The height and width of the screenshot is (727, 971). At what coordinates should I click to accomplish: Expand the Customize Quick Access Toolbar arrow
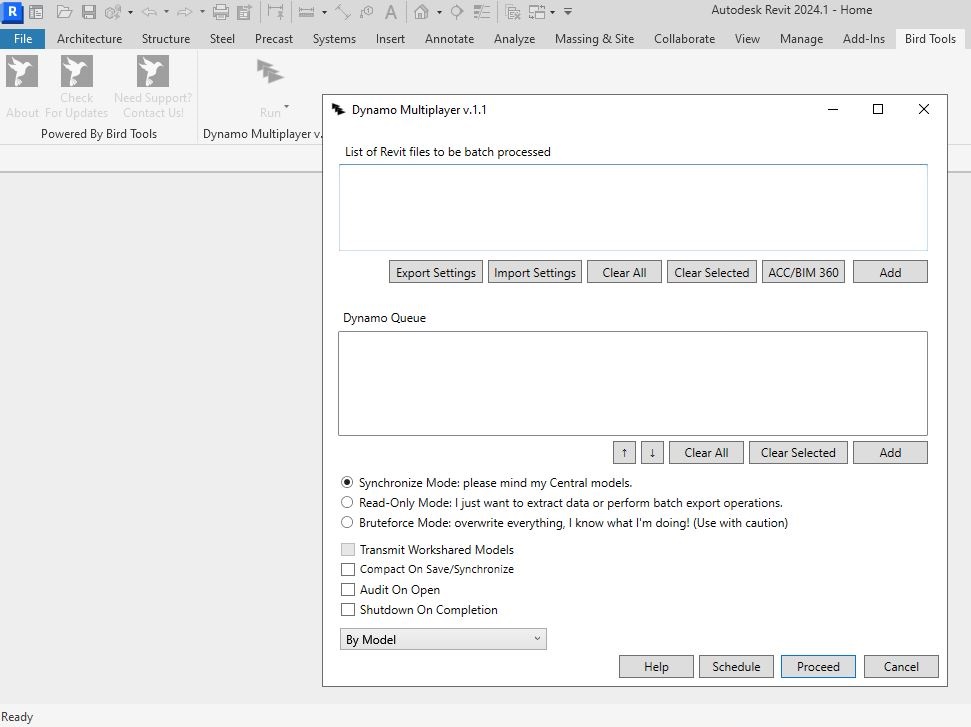point(568,12)
